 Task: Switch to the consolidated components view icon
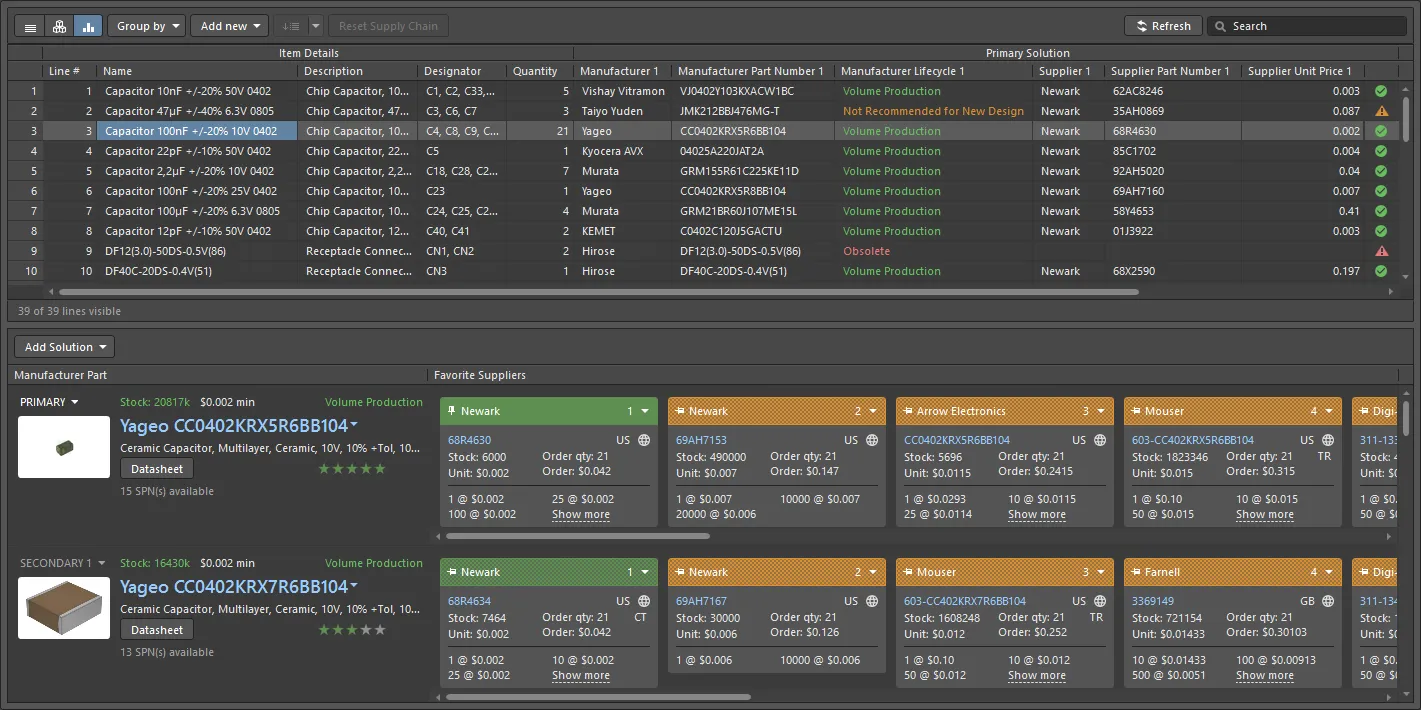[x=59, y=26]
